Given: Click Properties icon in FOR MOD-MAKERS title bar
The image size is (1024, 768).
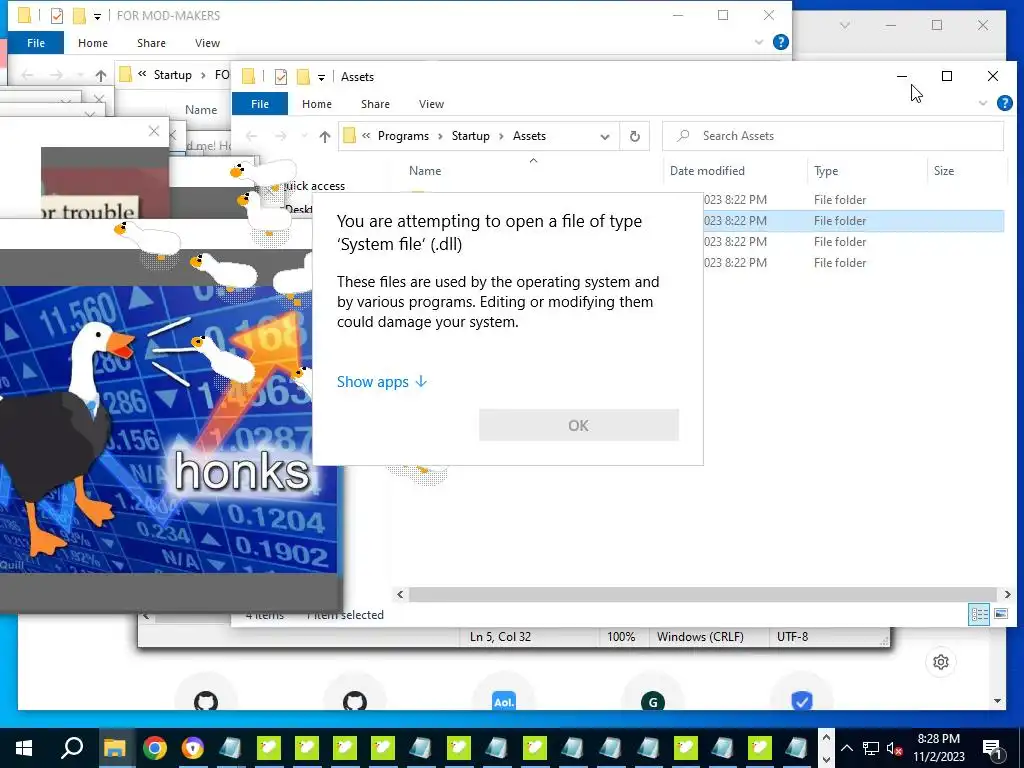Looking at the screenshot, I should (x=57, y=16).
